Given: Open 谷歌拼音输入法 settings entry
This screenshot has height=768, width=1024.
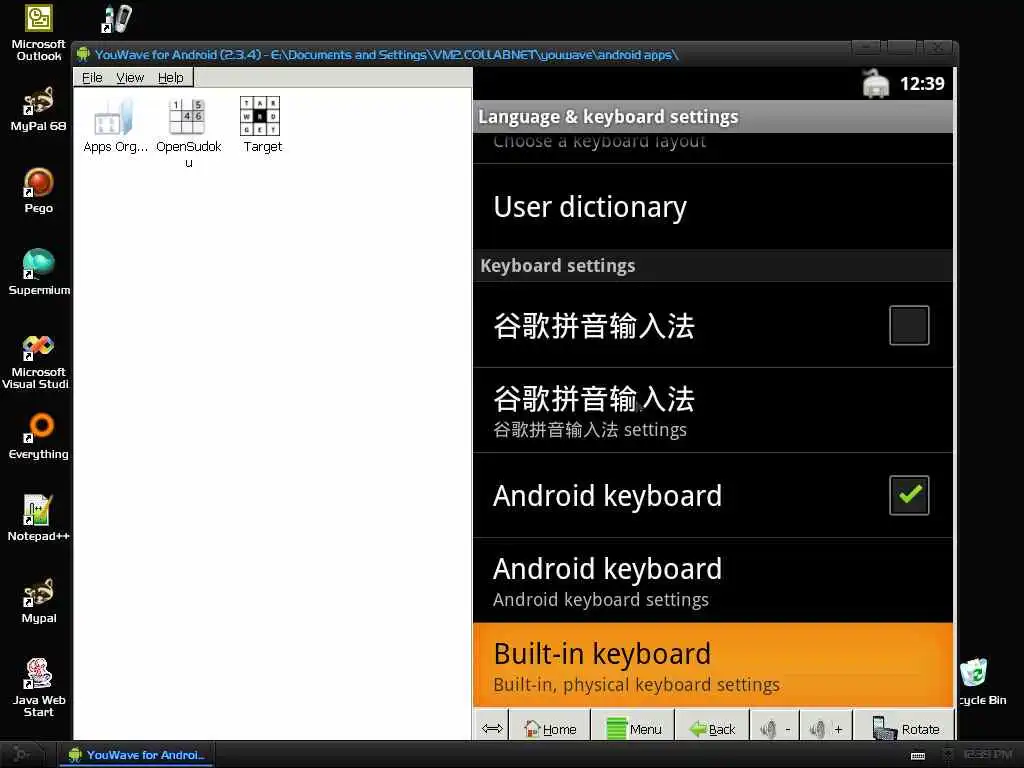Looking at the screenshot, I should (713, 410).
